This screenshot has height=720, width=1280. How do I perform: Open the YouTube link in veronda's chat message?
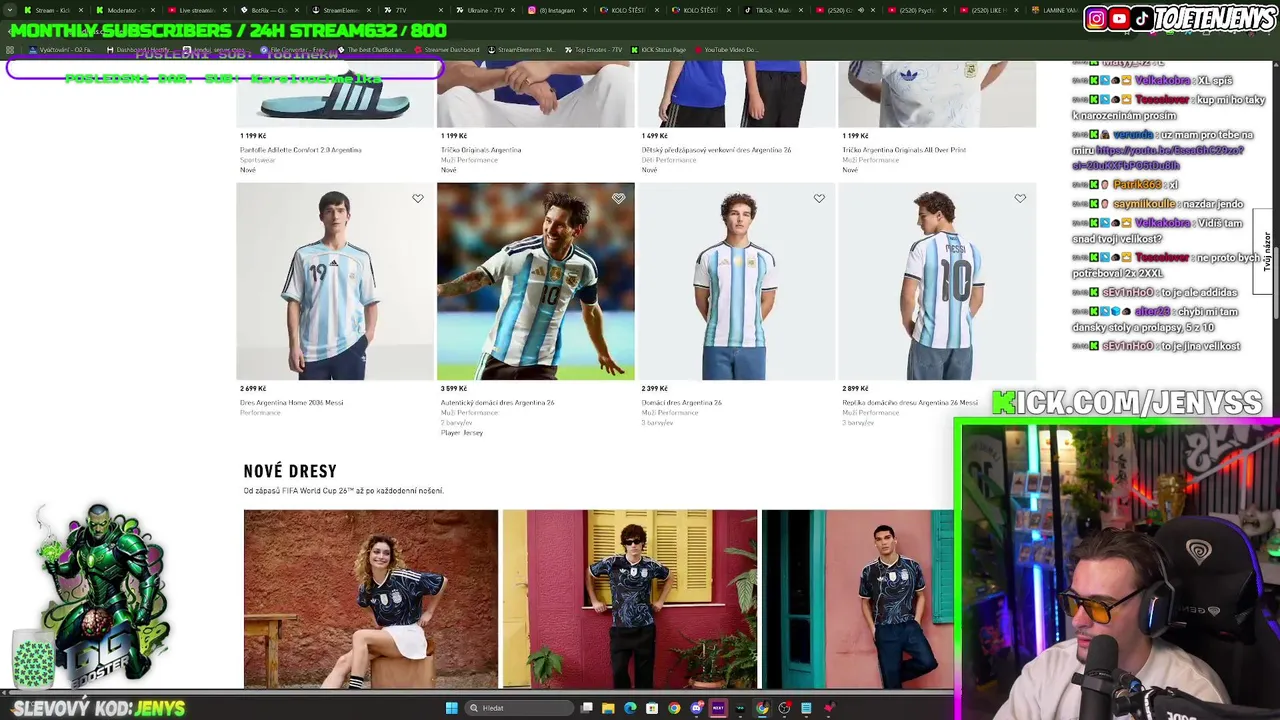[x=1160, y=158]
